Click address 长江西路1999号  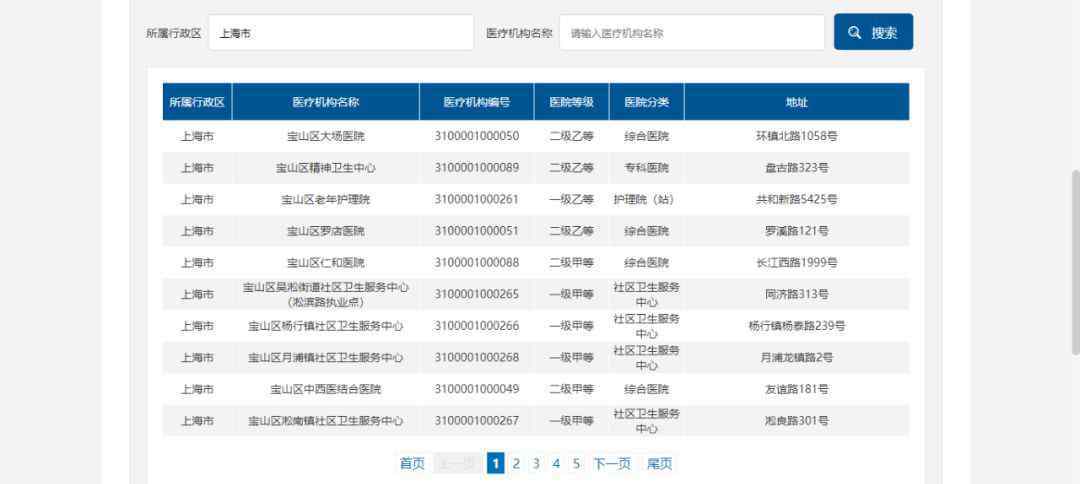[x=796, y=263]
